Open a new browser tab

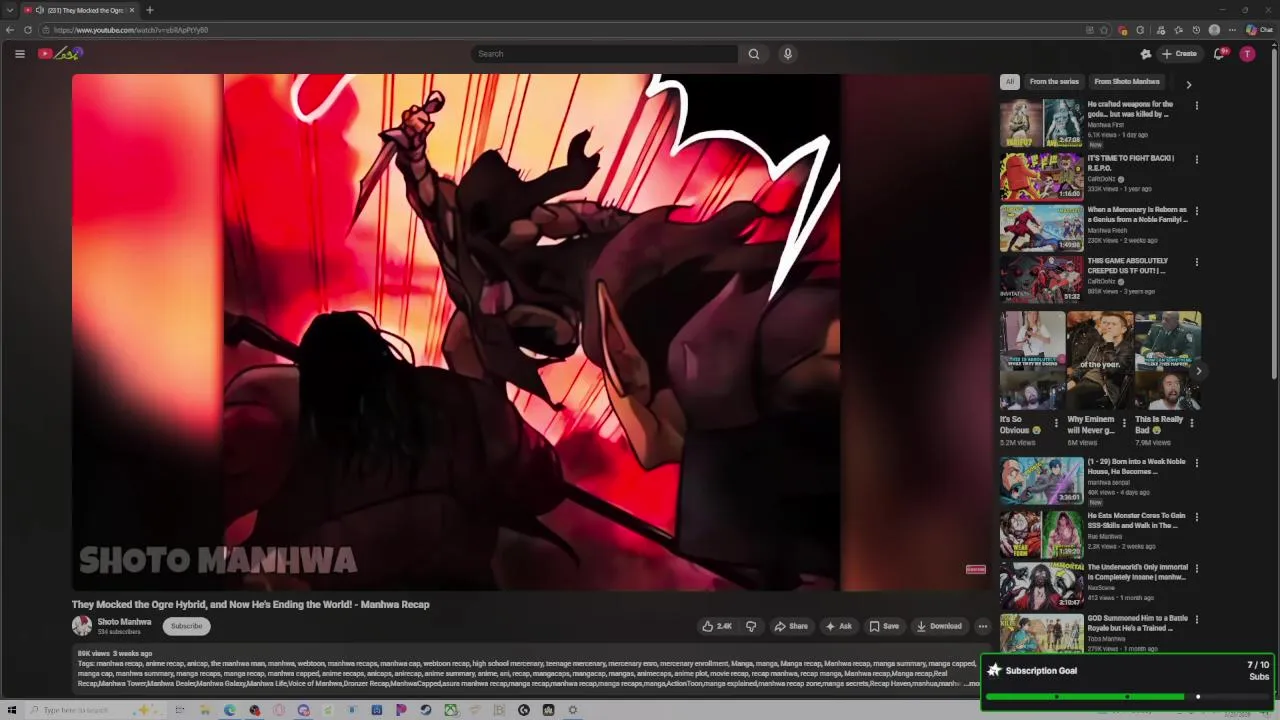(x=149, y=10)
